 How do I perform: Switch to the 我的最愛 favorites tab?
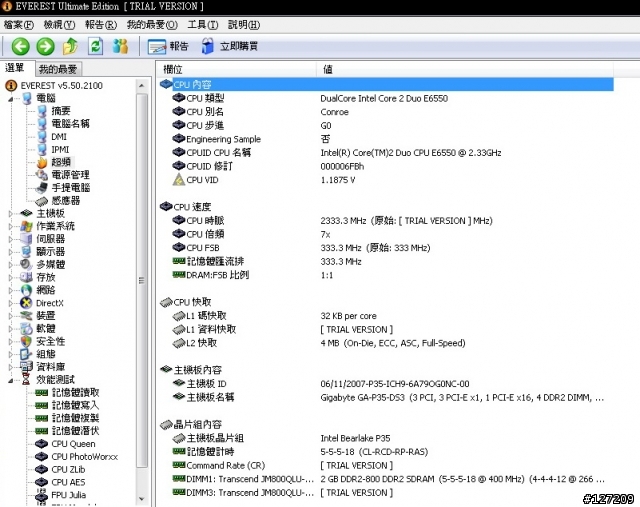click(58, 69)
